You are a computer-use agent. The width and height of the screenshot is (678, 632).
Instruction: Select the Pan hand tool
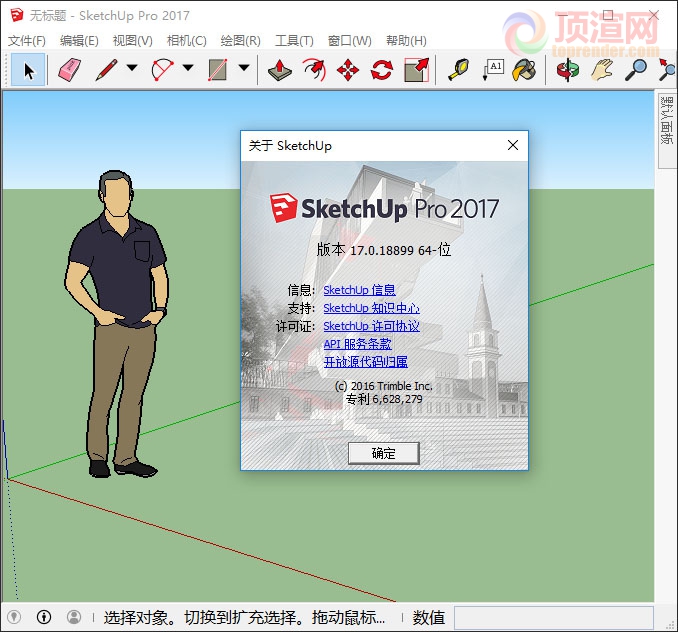pos(602,70)
